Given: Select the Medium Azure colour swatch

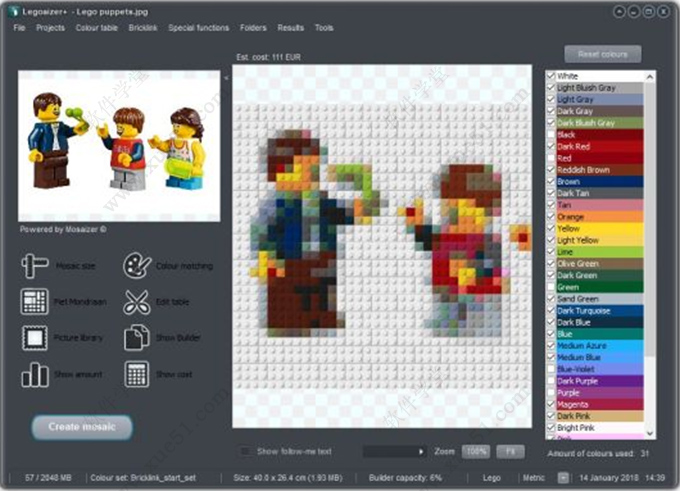Looking at the screenshot, I should point(600,345).
